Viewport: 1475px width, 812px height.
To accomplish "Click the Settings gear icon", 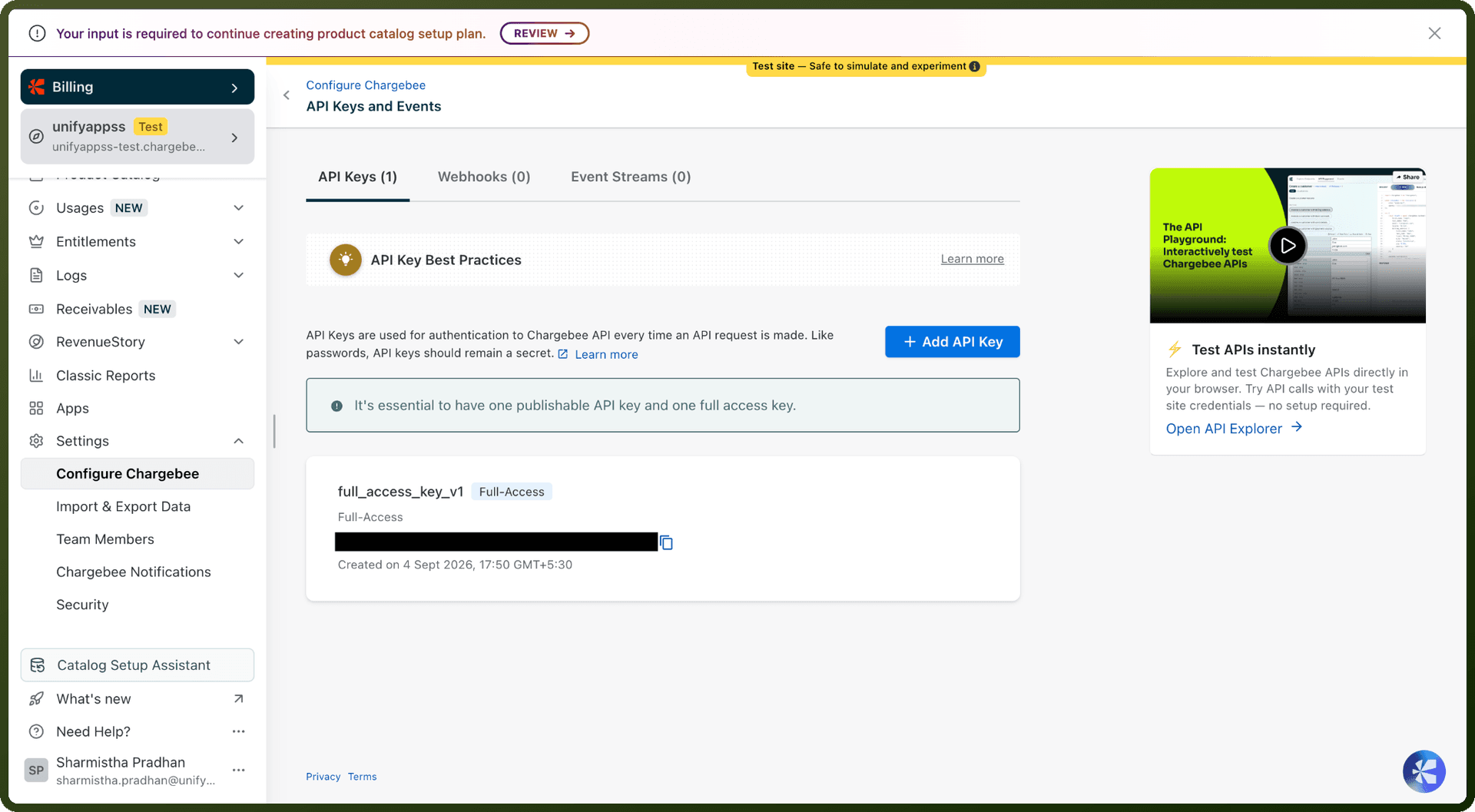I will tap(36, 441).
